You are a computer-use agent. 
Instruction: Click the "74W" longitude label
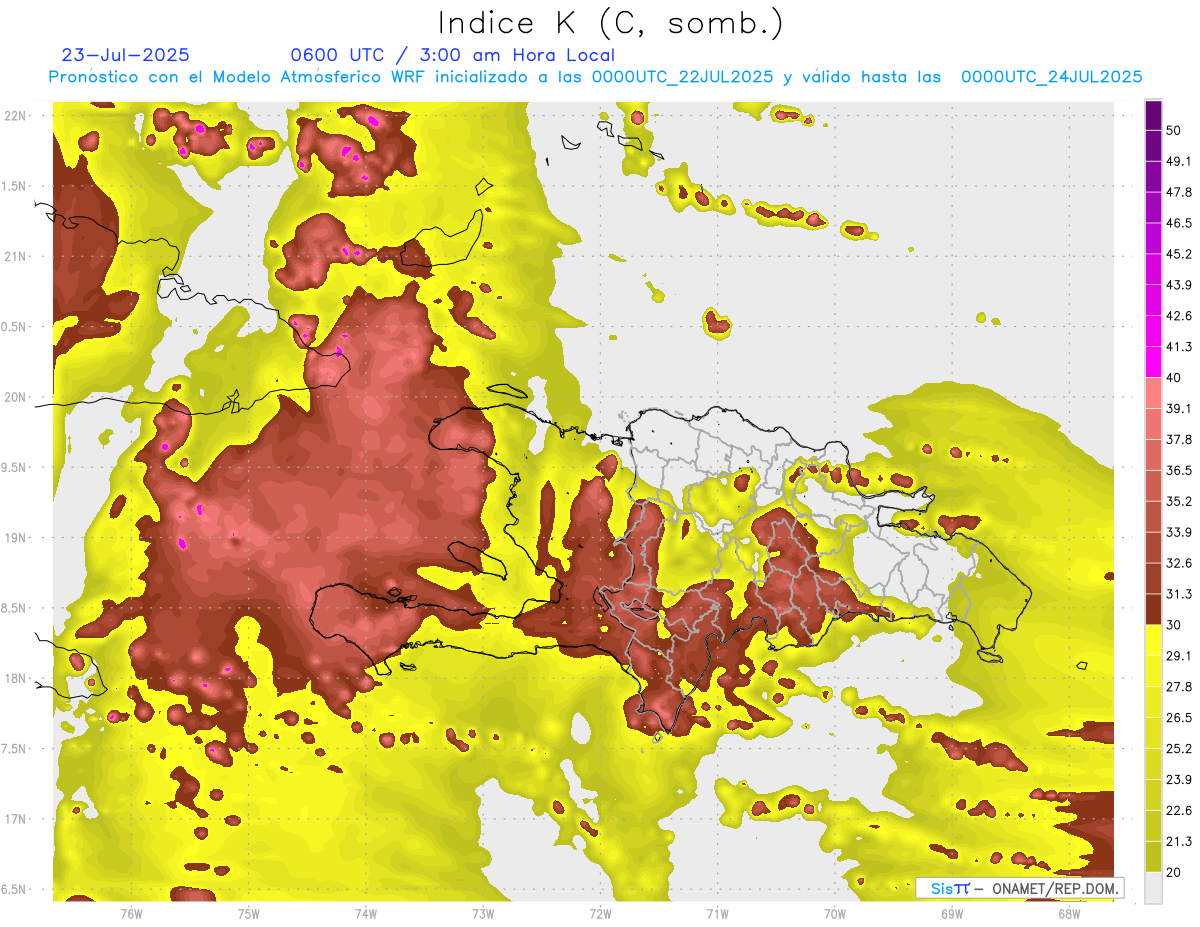366,913
